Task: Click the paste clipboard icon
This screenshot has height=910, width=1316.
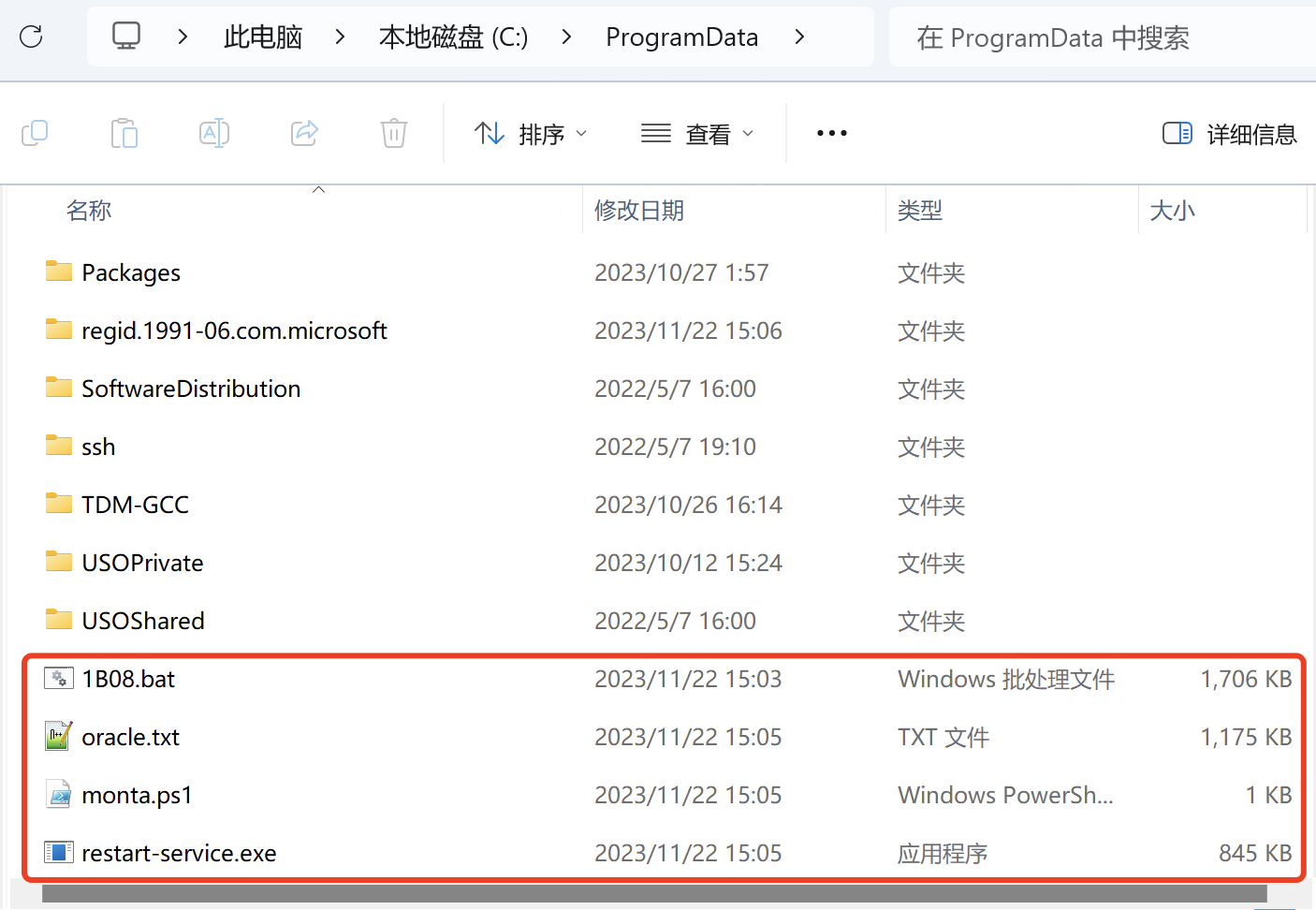Action: click(x=124, y=133)
